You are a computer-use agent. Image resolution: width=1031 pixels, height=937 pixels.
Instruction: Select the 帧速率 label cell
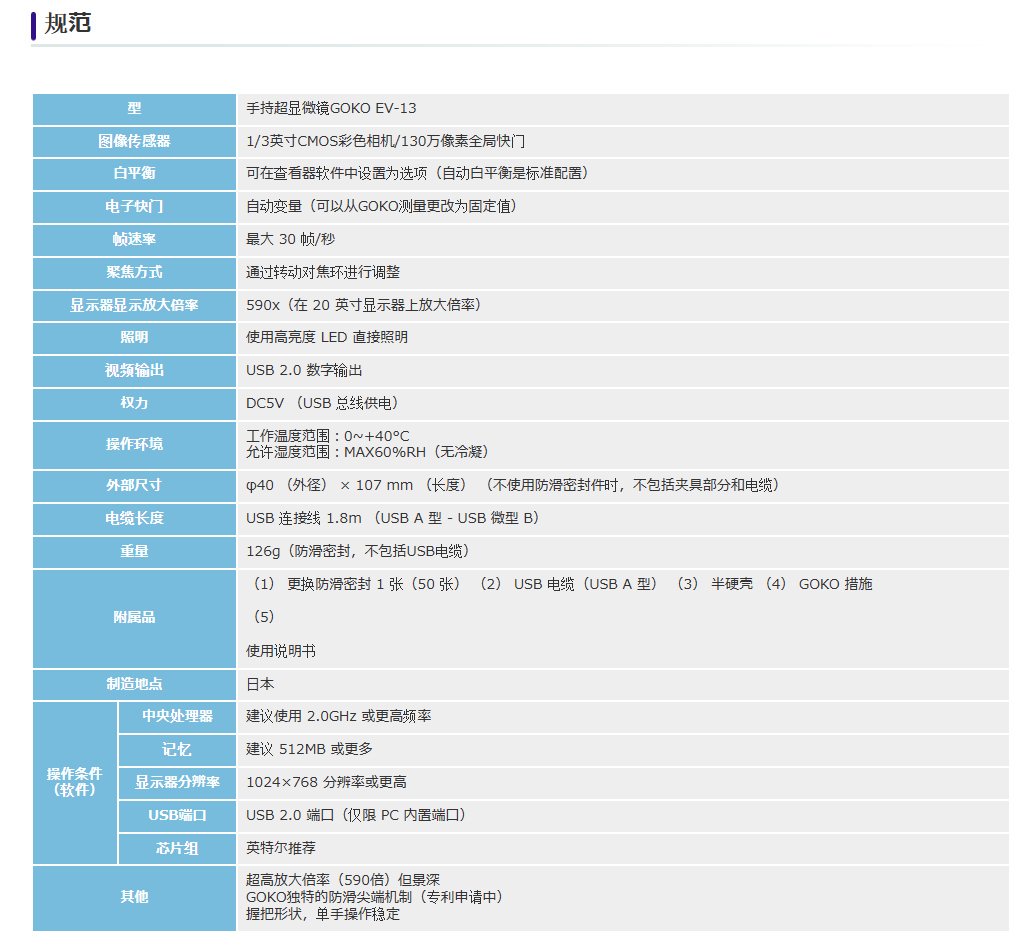point(134,240)
